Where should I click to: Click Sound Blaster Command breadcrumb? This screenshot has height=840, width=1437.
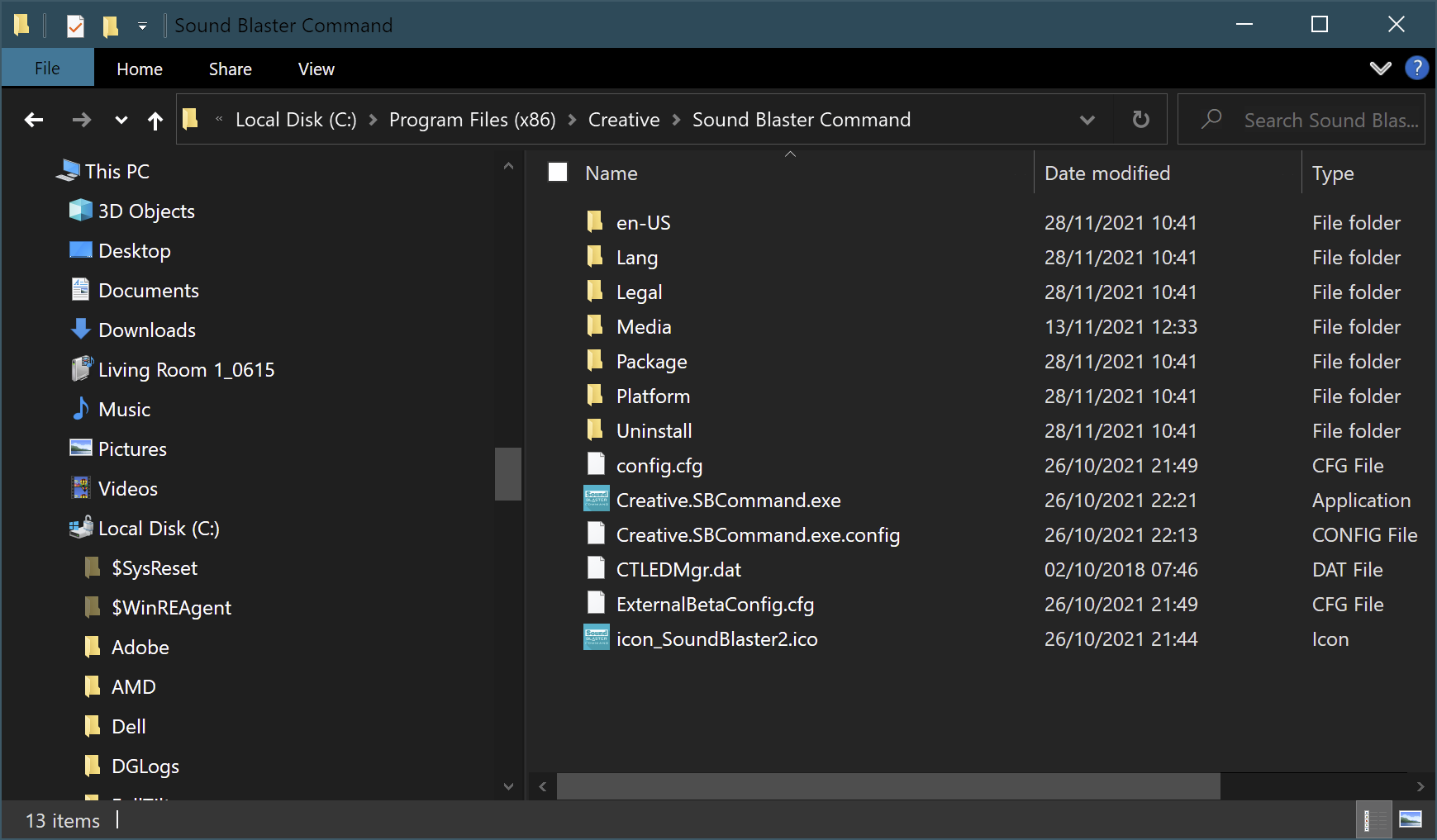[802, 120]
